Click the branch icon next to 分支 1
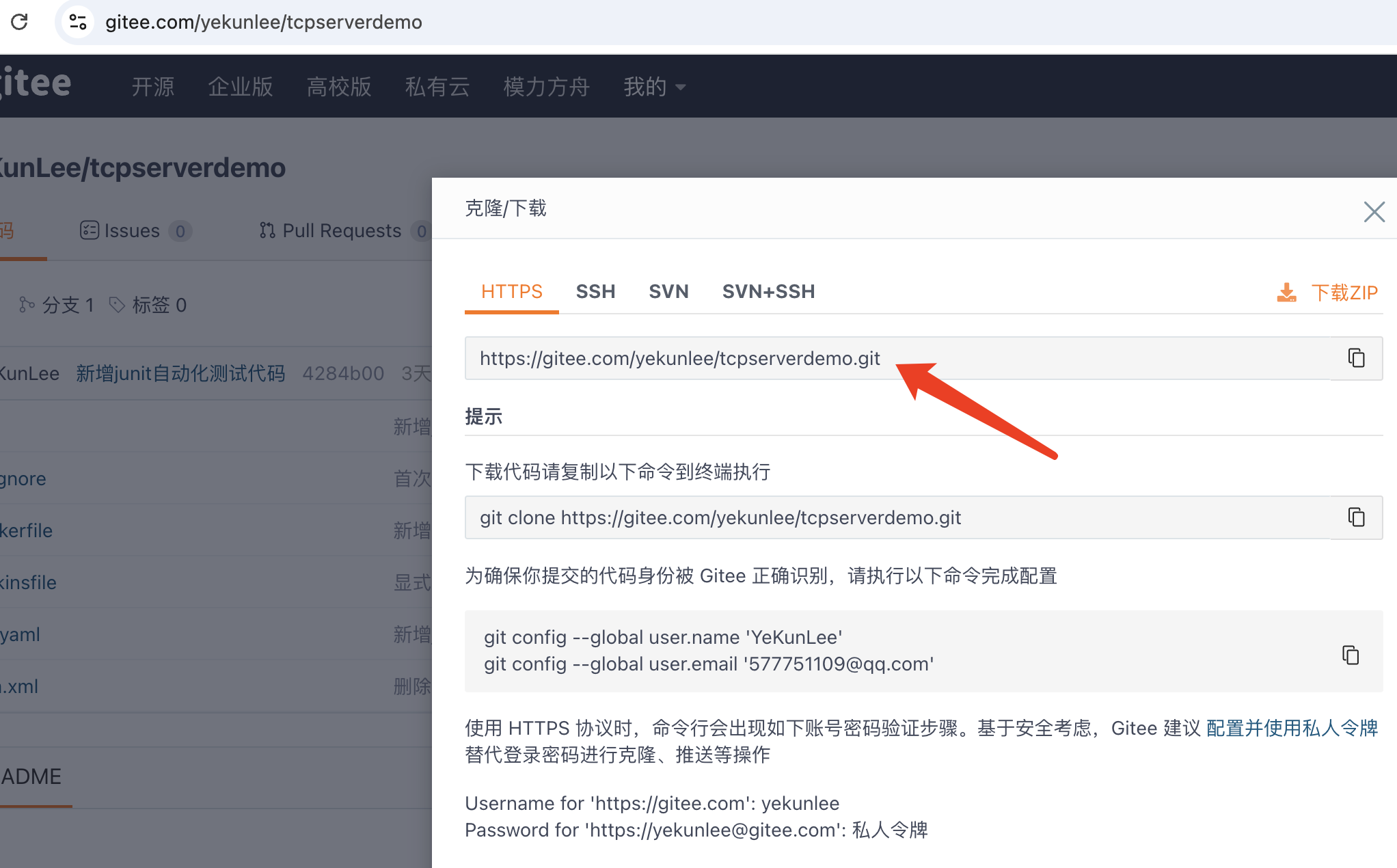Image resolution: width=1397 pixels, height=868 pixels. [27, 305]
